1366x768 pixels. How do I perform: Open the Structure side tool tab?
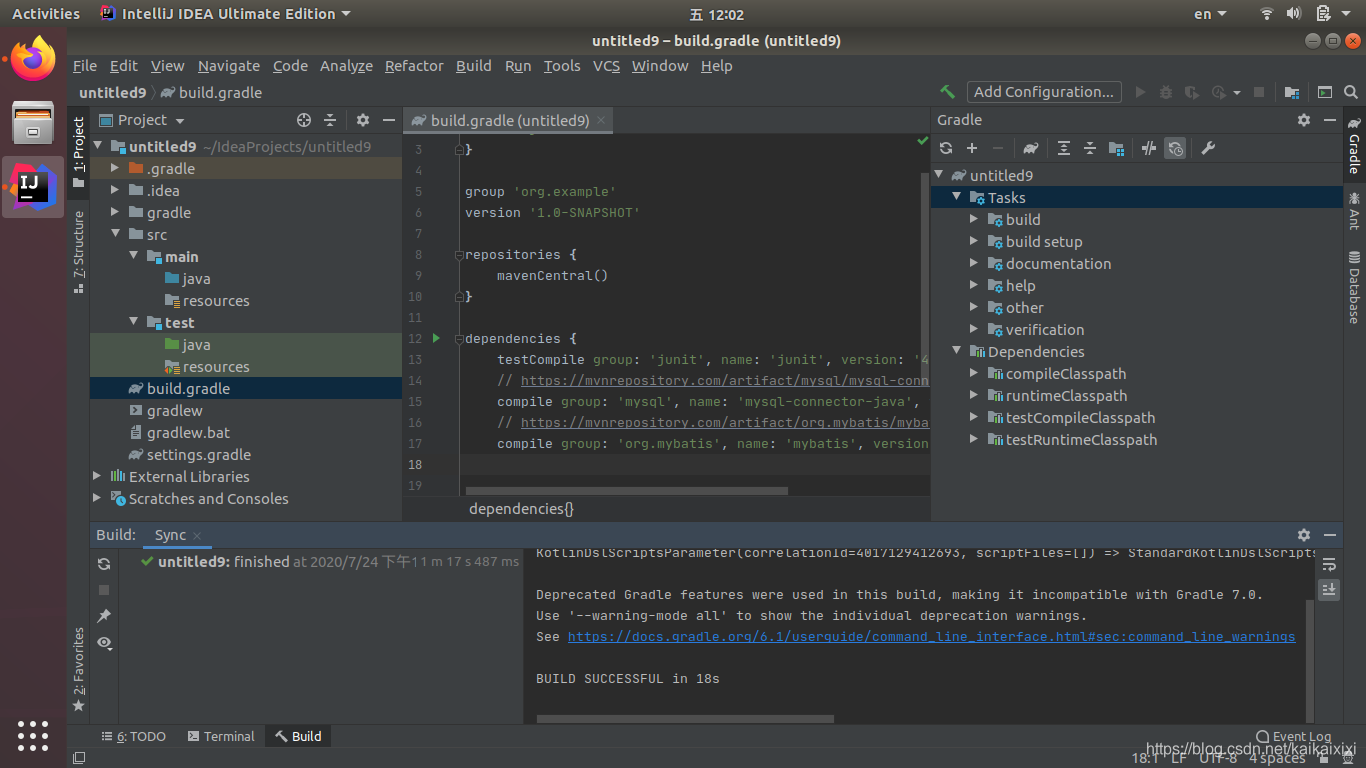click(x=79, y=251)
